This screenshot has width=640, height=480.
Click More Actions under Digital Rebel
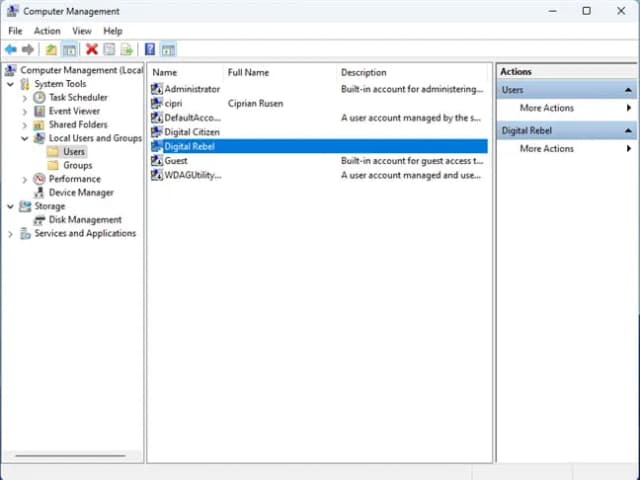(546, 149)
